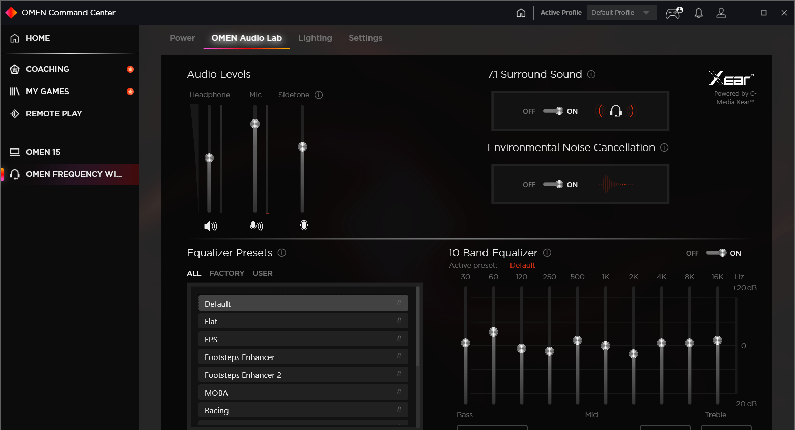Screen dimensions: 795x430
Task: Show 10 Band Equalizer info icon
Action: (x=547, y=253)
